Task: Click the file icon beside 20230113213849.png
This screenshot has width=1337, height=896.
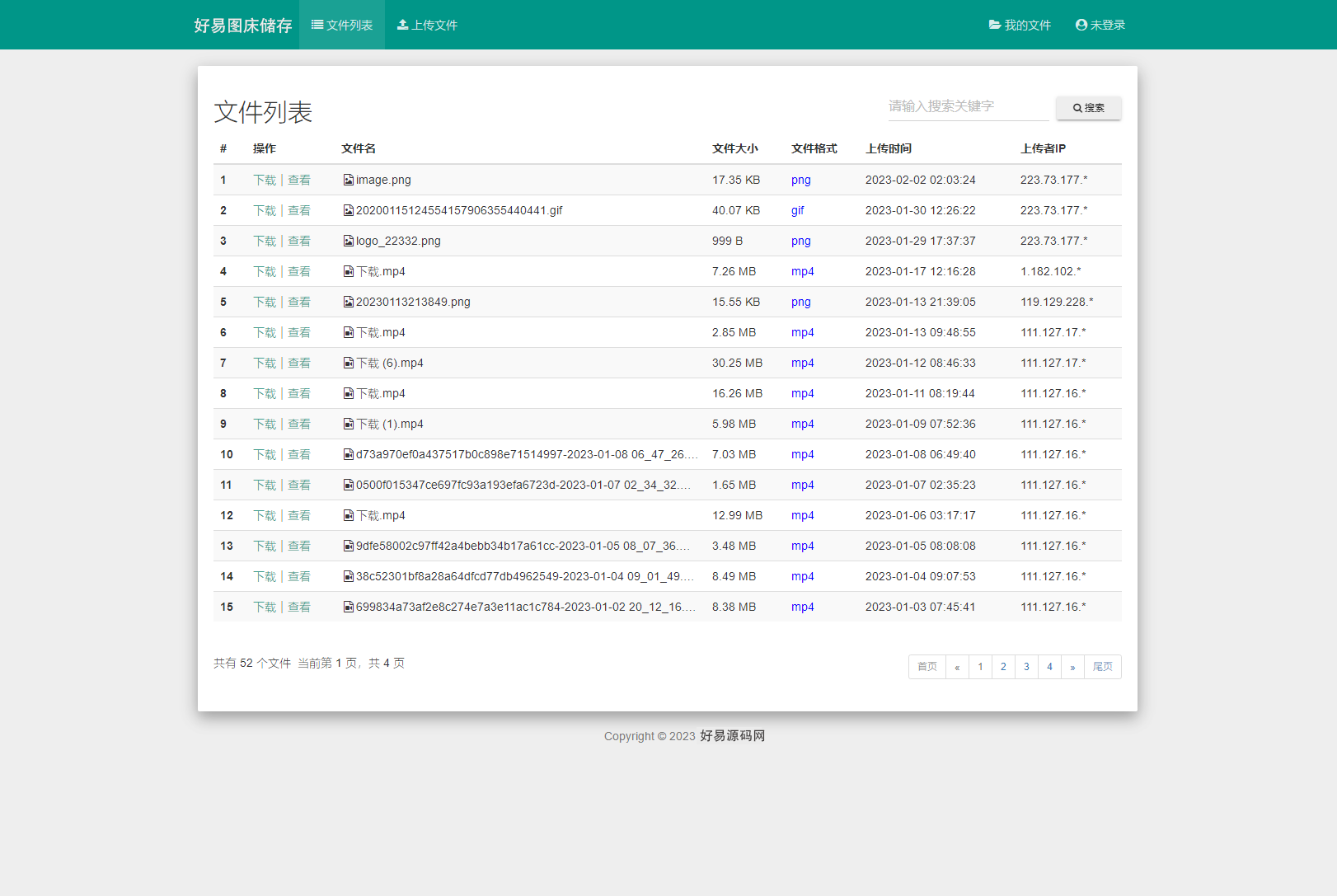Action: coord(349,302)
